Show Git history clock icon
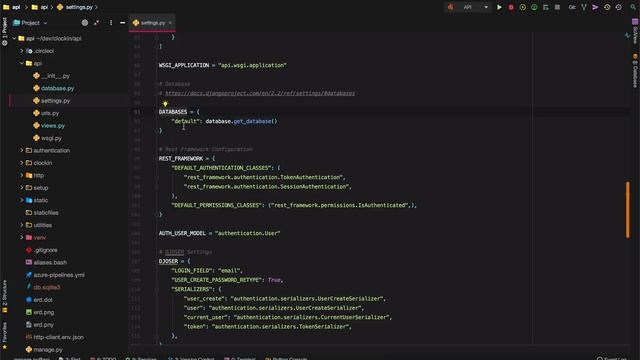This screenshot has width=640, height=360. click(x=607, y=7)
